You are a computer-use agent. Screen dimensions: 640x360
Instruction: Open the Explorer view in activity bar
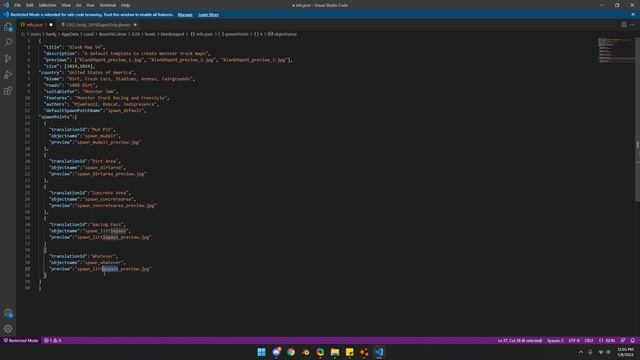8,27
